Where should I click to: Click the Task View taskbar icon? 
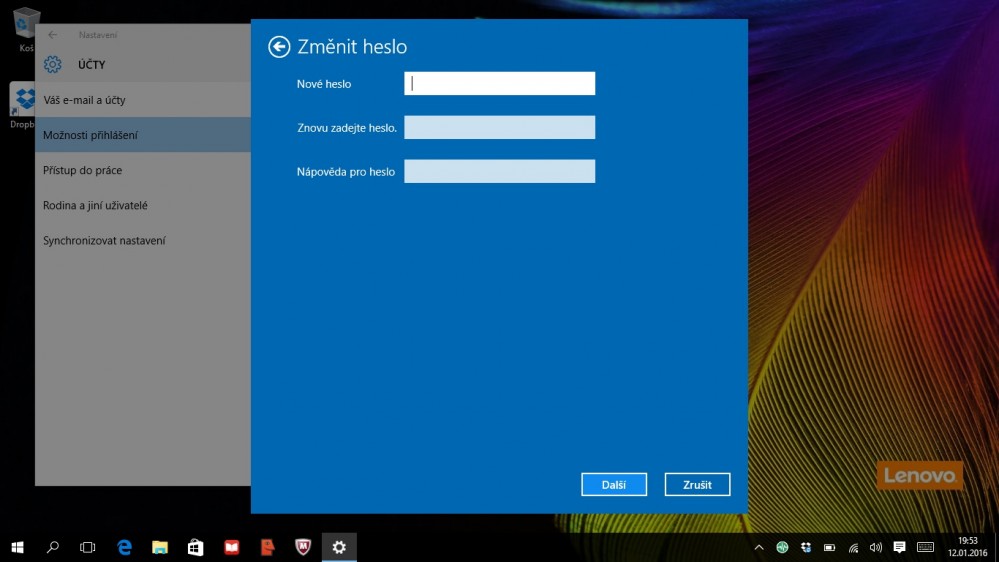tap(88, 547)
